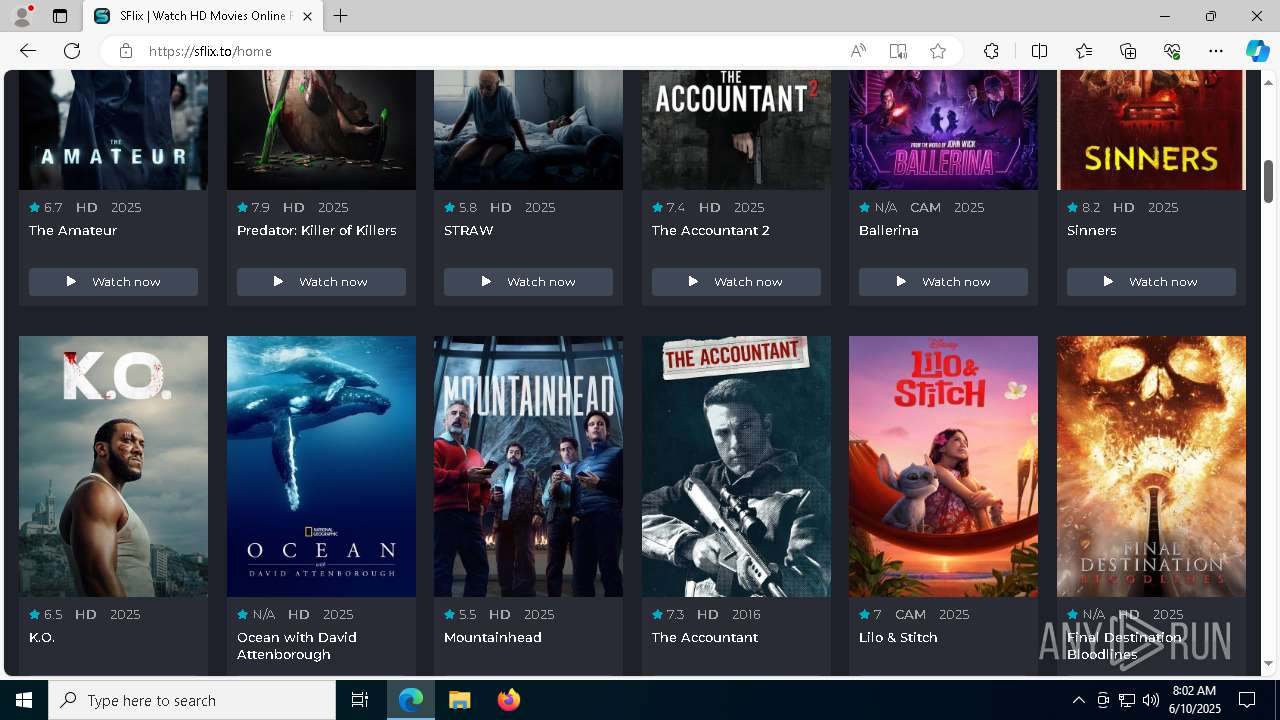The width and height of the screenshot is (1280, 720).
Task: Open Task View on taskbar
Action: click(360, 700)
